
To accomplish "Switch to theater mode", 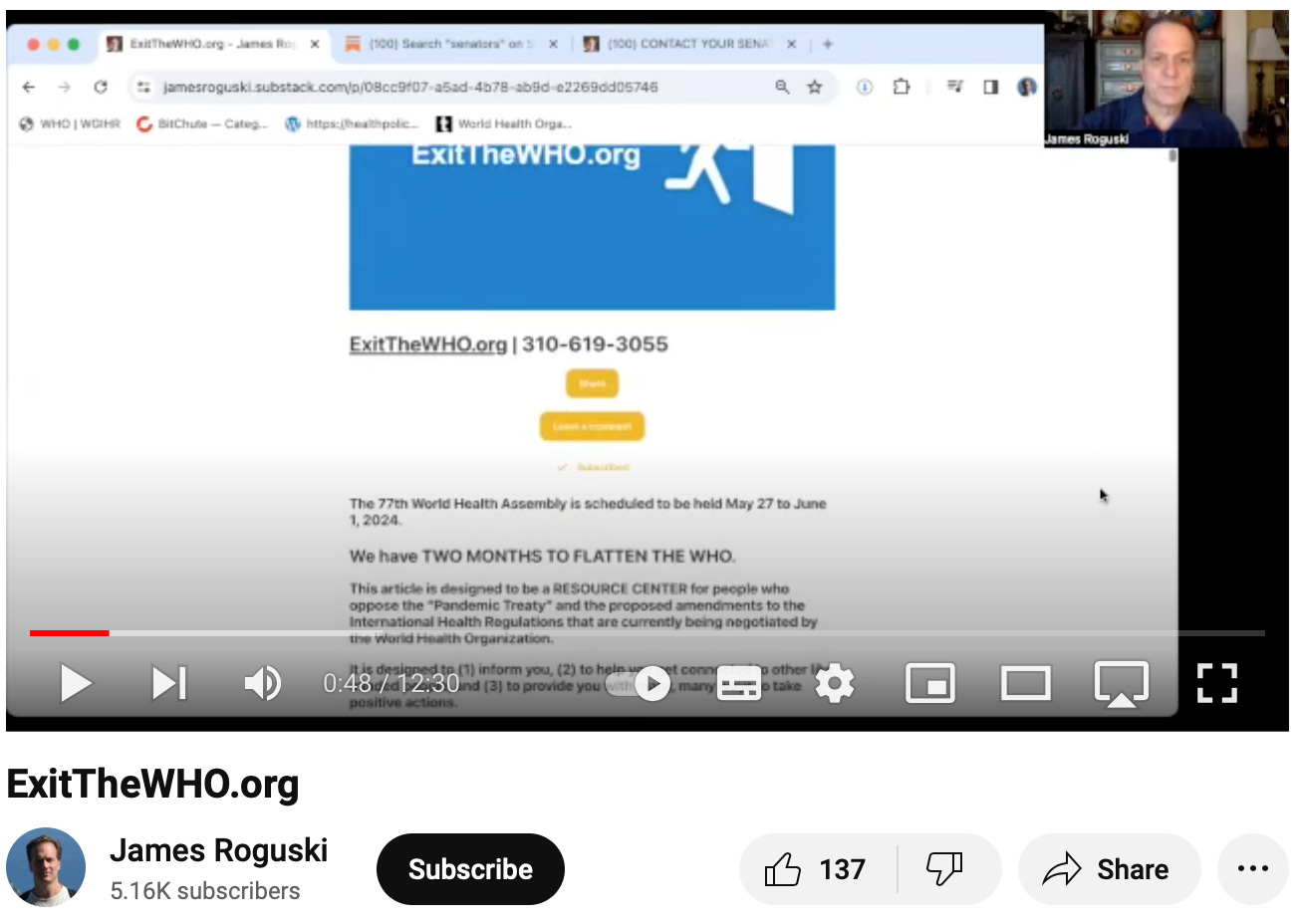I will pyautogui.click(x=1026, y=683).
